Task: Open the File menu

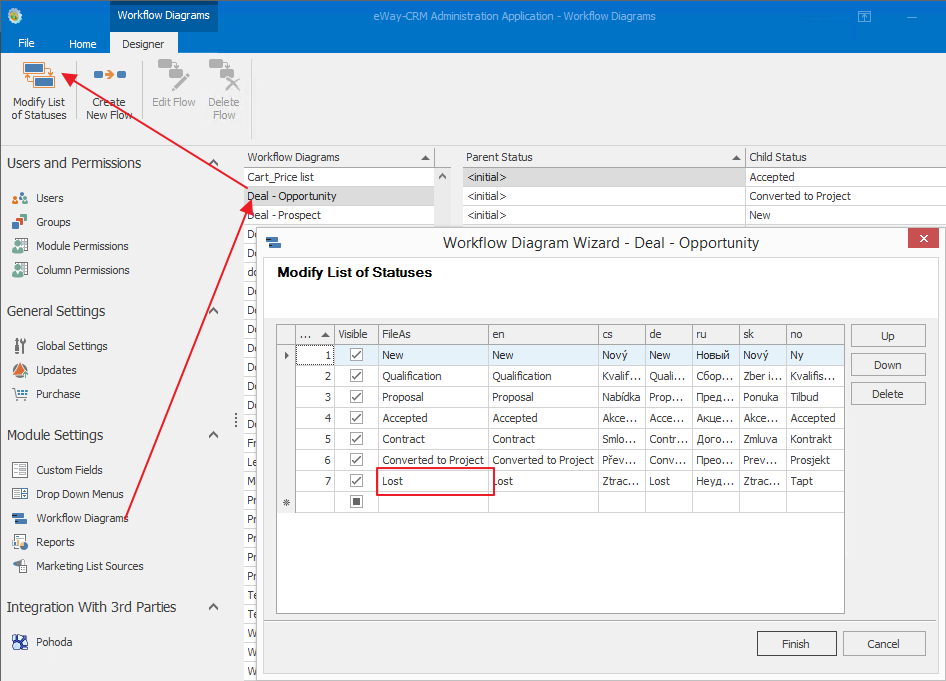Action: click(26, 43)
